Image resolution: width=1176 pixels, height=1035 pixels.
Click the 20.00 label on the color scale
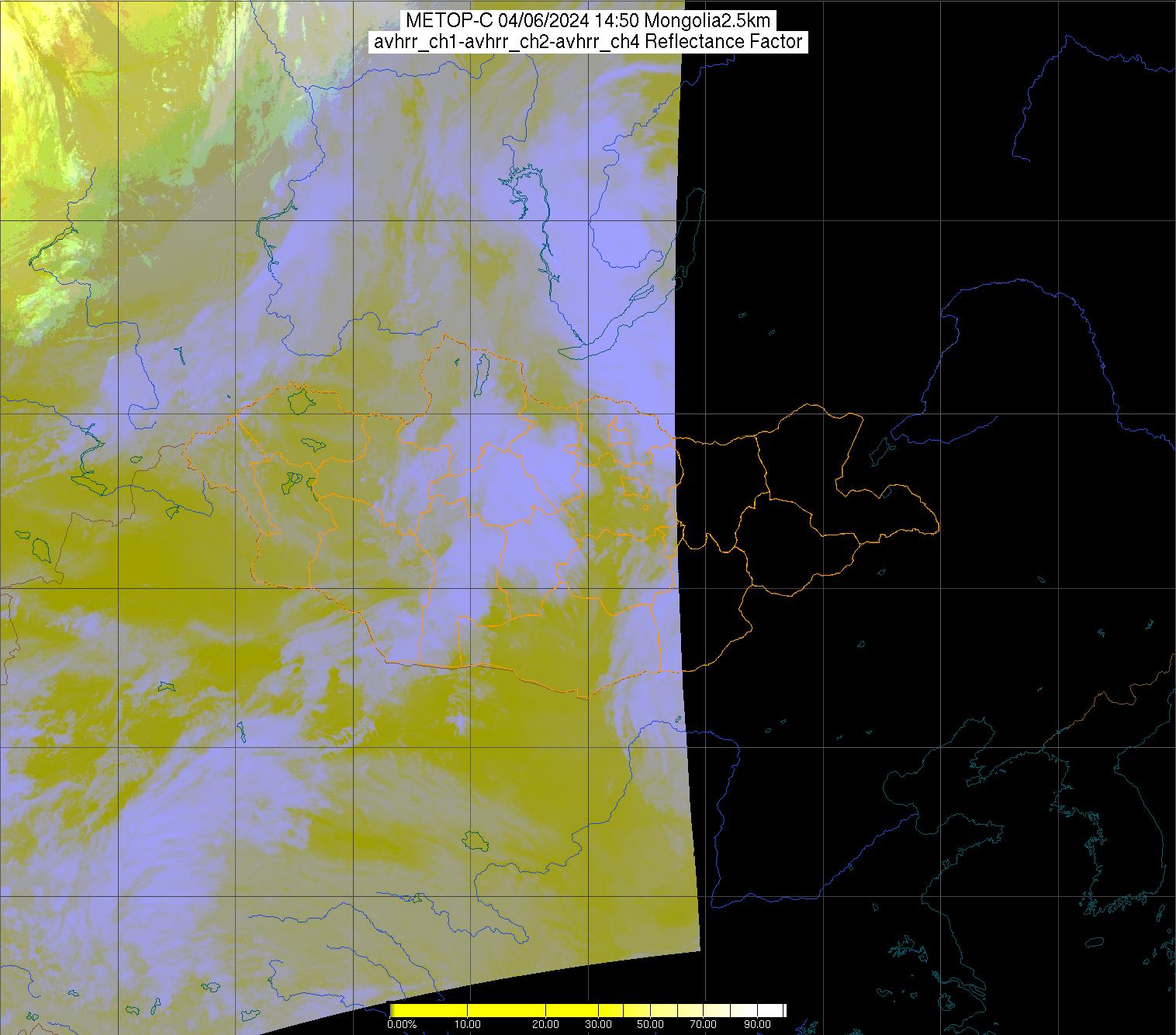(x=546, y=1025)
